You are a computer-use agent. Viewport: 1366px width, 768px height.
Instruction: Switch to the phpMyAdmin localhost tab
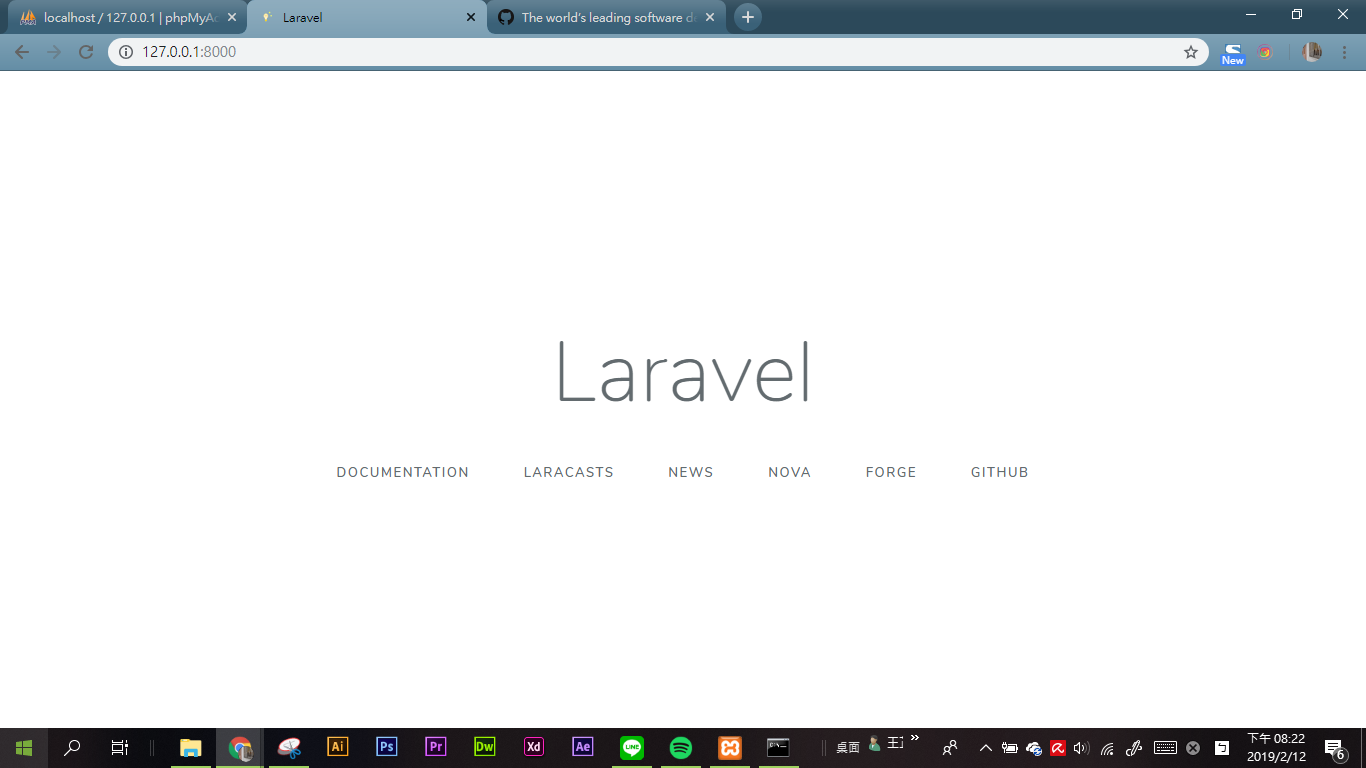point(128,18)
